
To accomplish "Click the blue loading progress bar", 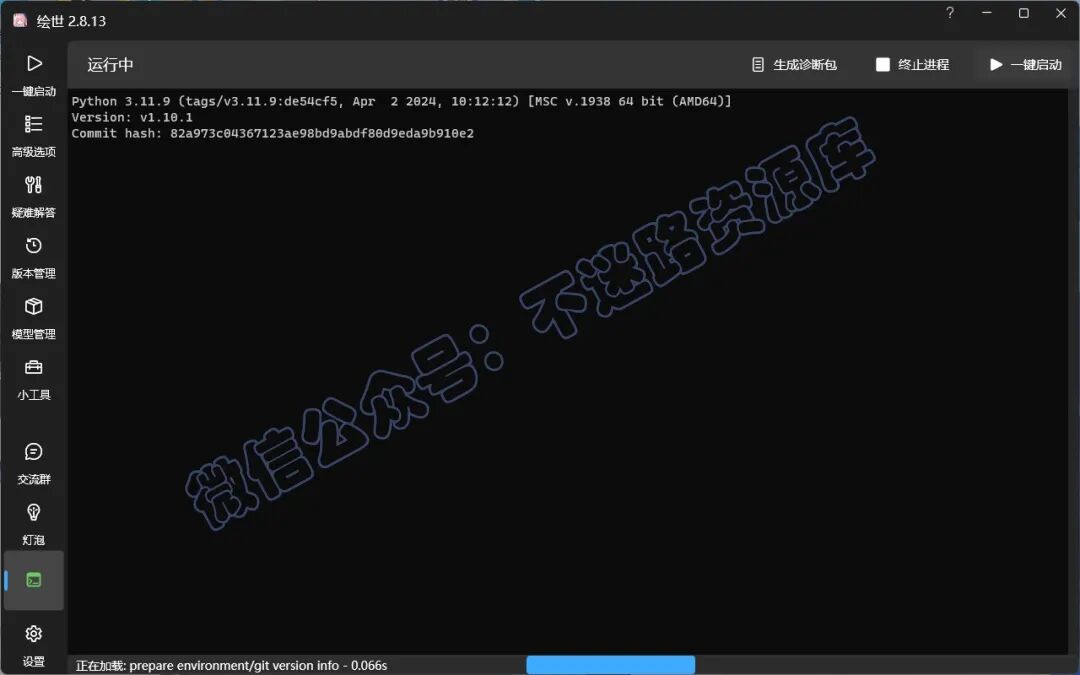I will click(x=610, y=664).
